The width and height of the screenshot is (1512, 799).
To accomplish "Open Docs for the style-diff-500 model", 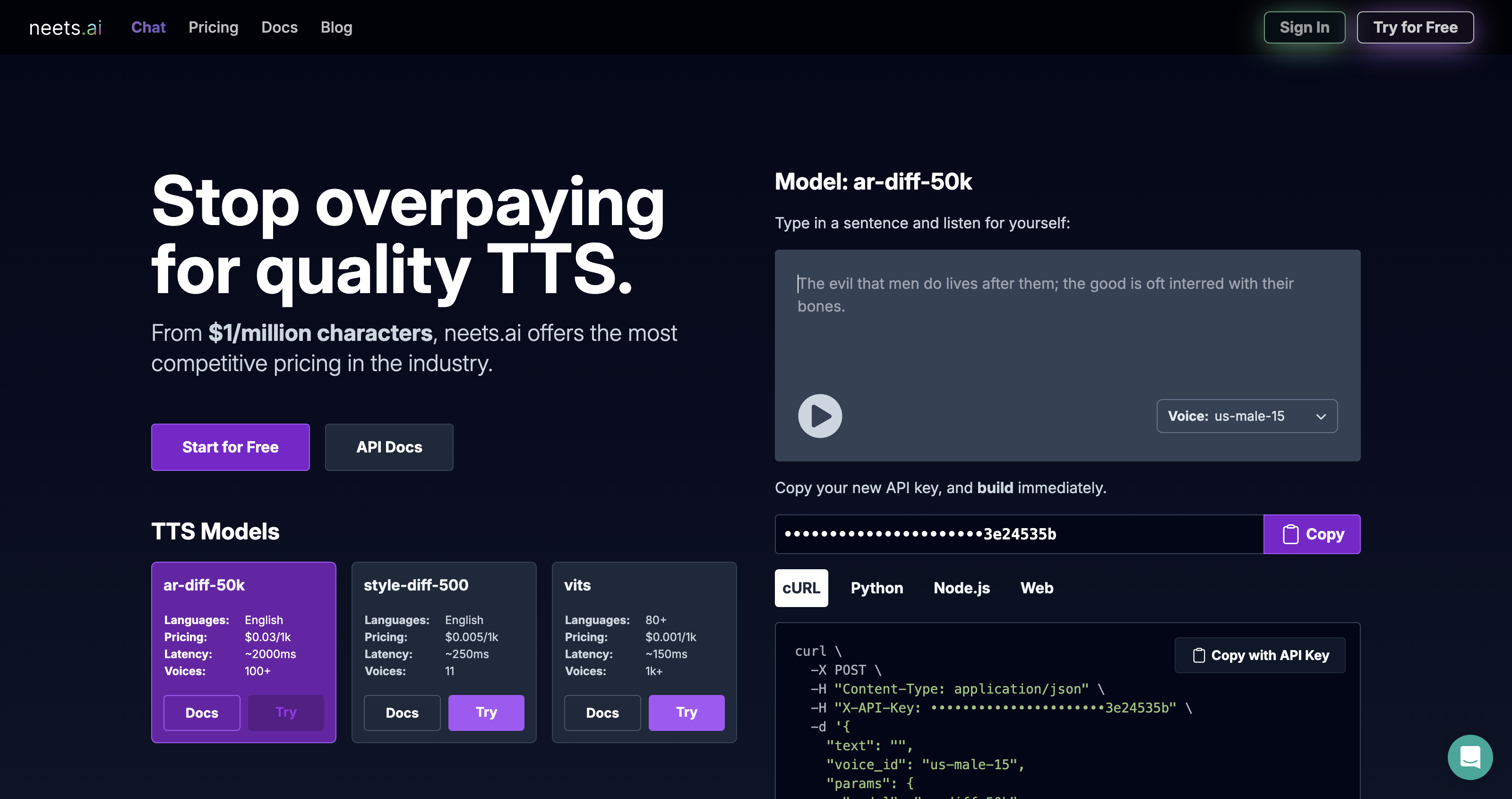I will (402, 712).
